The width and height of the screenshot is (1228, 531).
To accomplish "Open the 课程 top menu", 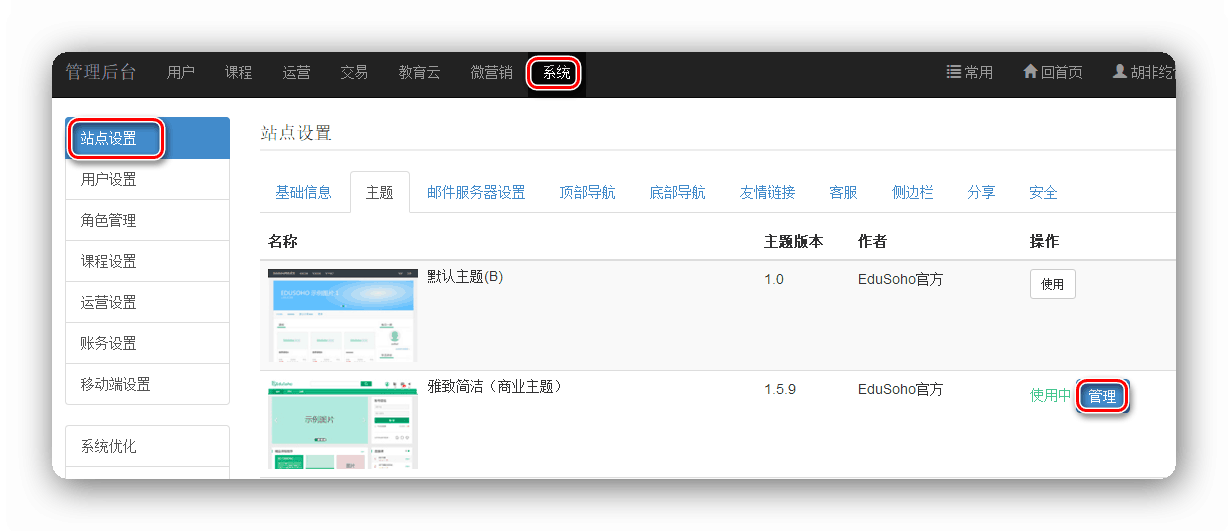I will [x=239, y=72].
